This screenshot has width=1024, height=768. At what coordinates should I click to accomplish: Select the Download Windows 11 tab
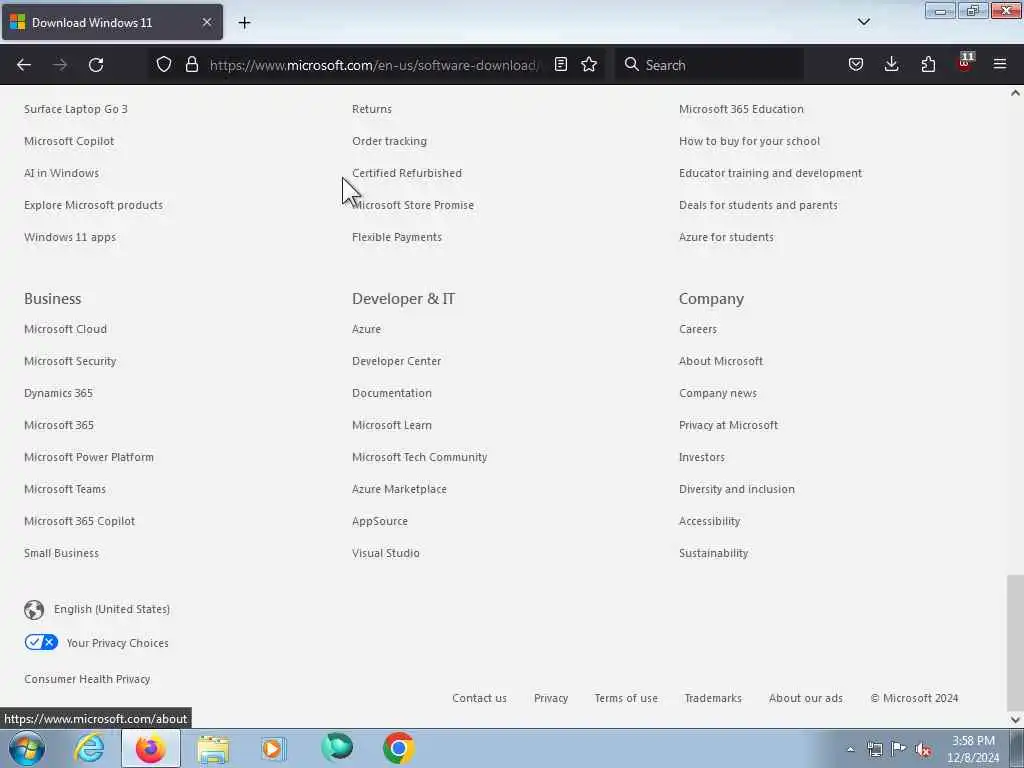[x=112, y=22]
